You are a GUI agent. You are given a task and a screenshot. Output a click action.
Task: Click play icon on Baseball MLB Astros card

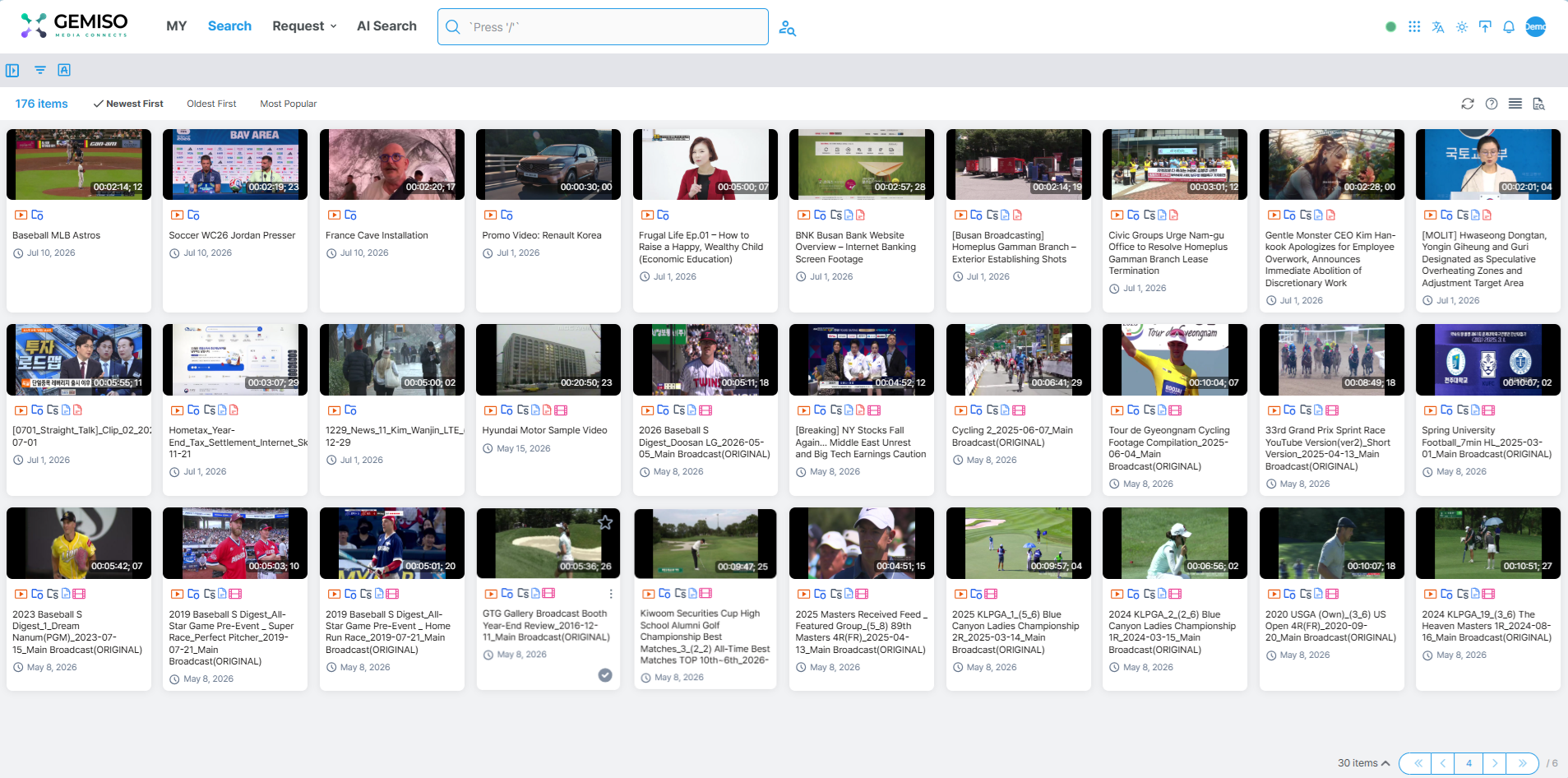point(21,215)
